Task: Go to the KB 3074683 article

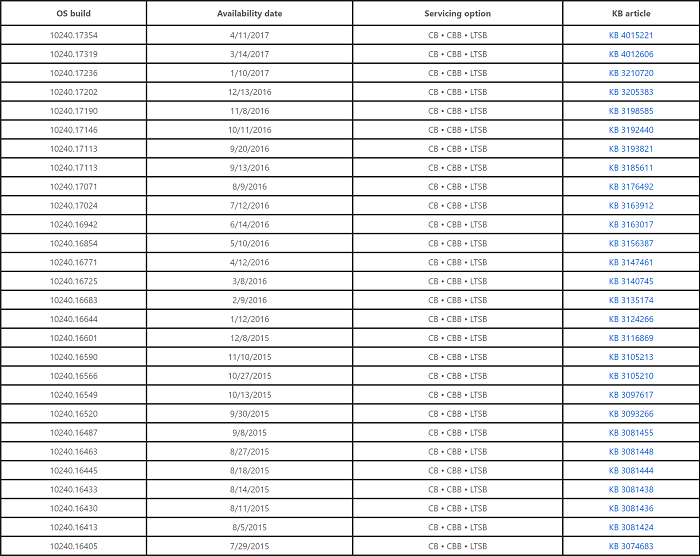Action: (631, 546)
